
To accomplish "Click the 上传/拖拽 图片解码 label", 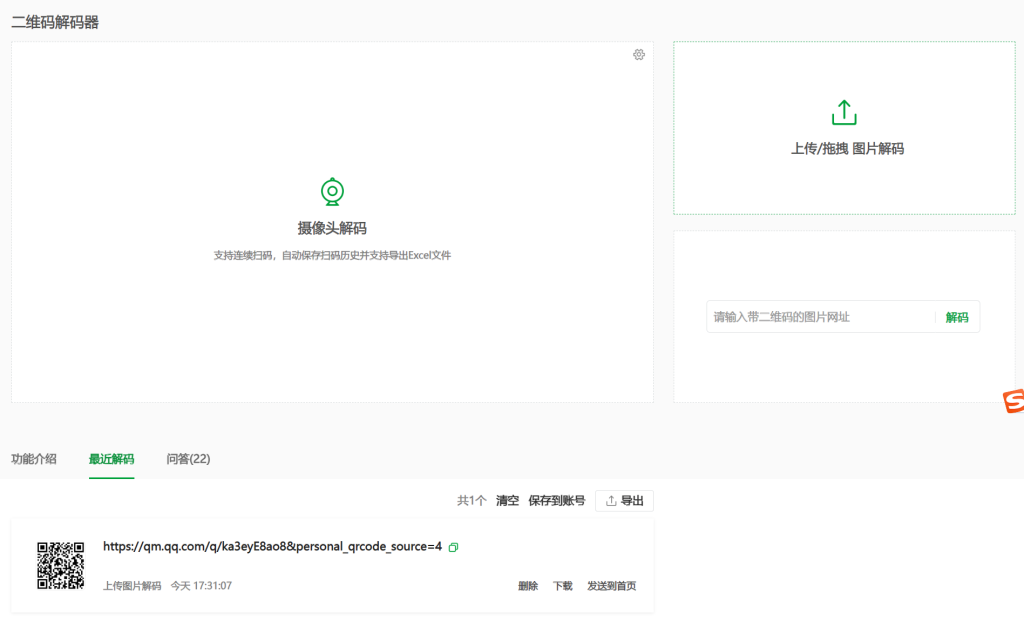I will [847, 148].
